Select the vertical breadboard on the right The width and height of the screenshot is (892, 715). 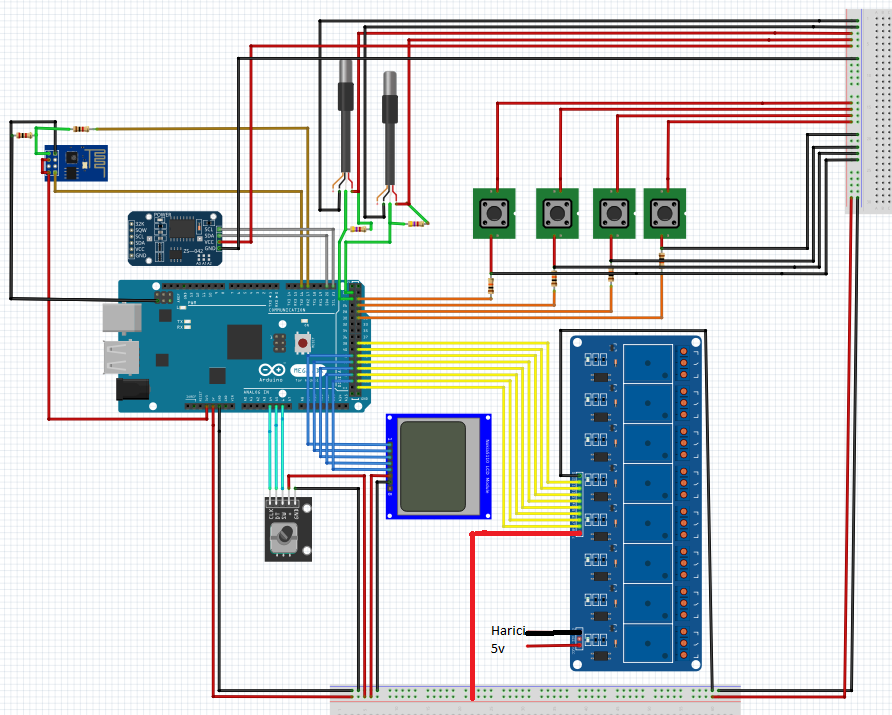(x=867, y=110)
